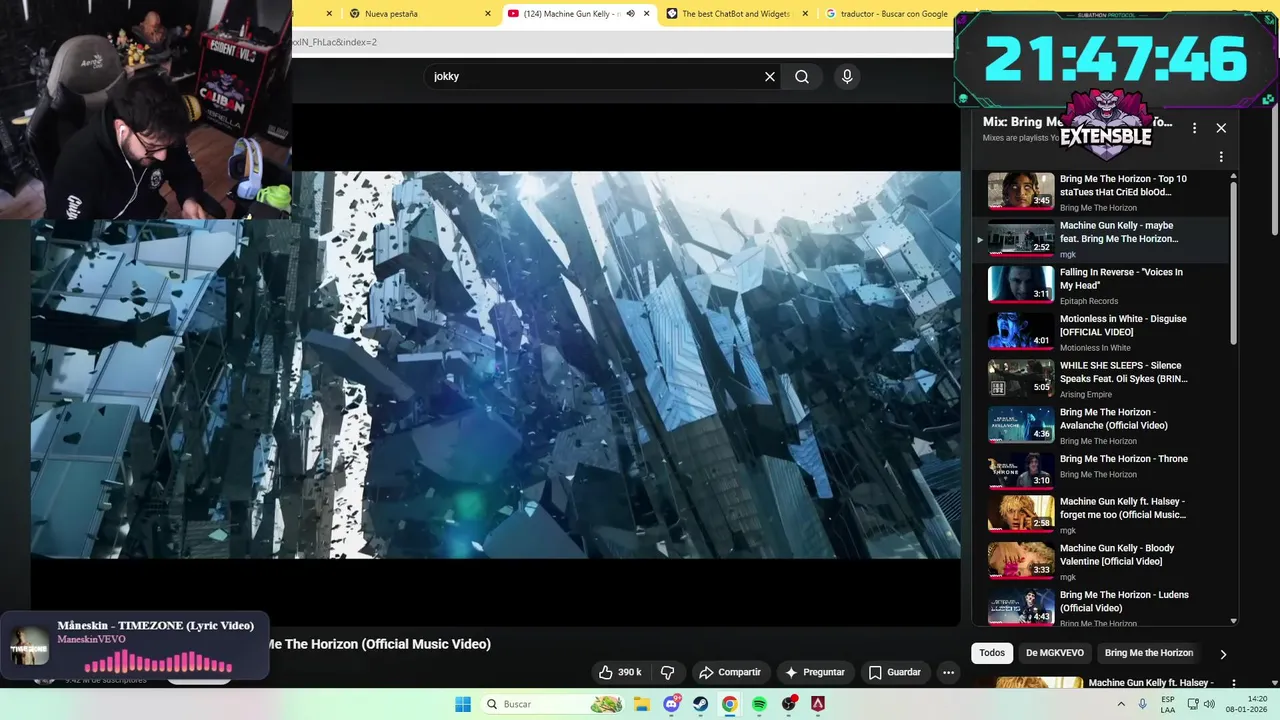The width and height of the screenshot is (1280, 720).
Task: Close the Machine Gun Kelly YouTube tab
Action: [x=647, y=14]
